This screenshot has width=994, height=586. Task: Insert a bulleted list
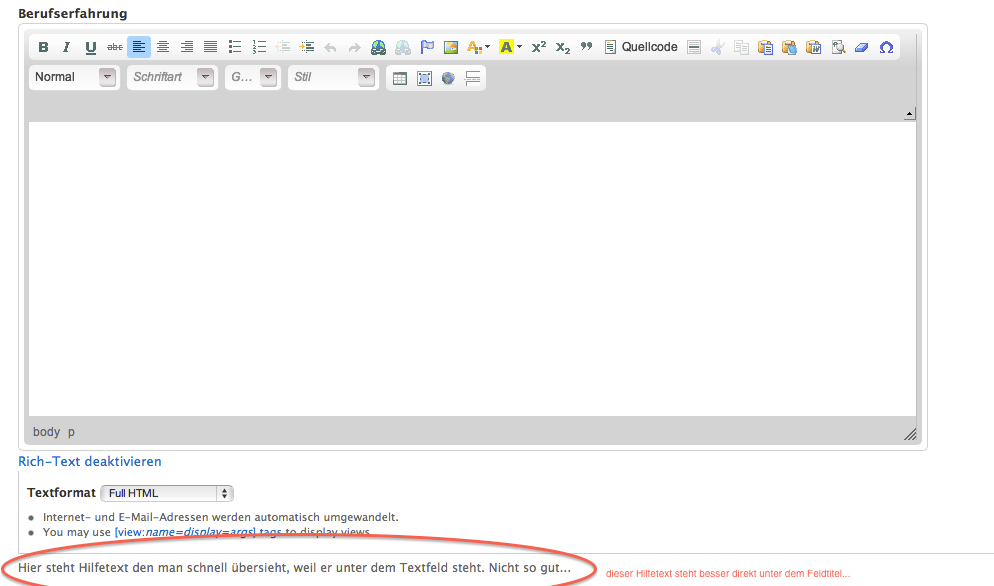[x=235, y=47]
